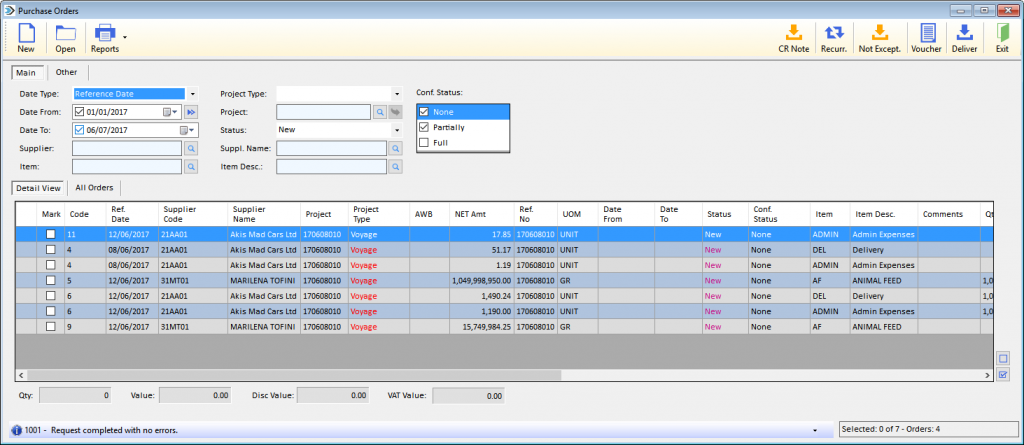Expand the Reports dropdown arrow
Image resolution: width=1024 pixels, height=445 pixels.
point(124,37)
